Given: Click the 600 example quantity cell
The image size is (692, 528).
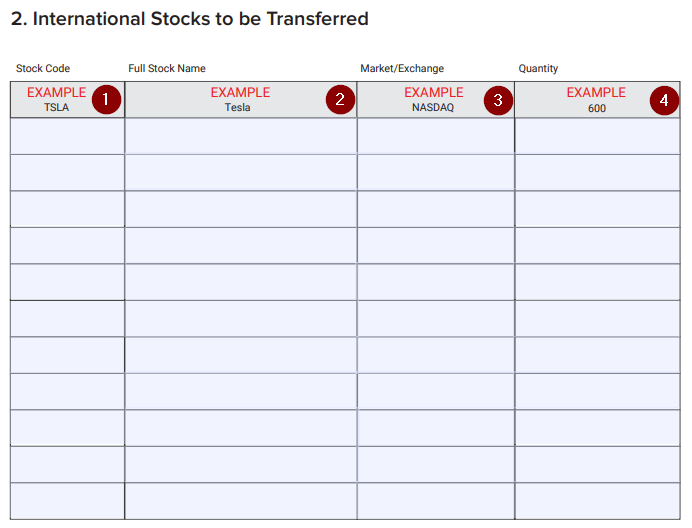Looking at the screenshot, I should [598, 100].
